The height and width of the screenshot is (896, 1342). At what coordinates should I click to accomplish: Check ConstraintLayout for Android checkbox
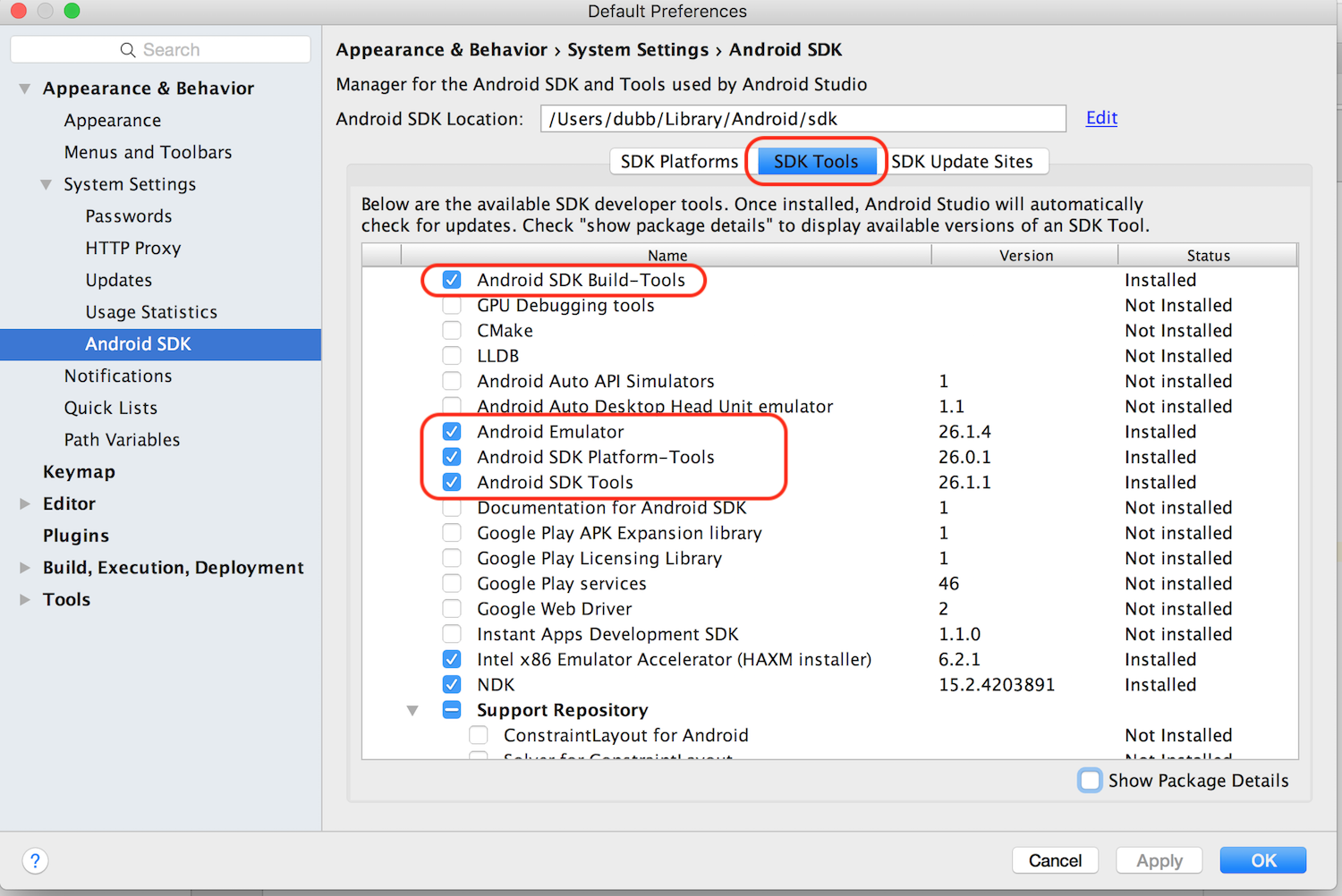pos(479,735)
